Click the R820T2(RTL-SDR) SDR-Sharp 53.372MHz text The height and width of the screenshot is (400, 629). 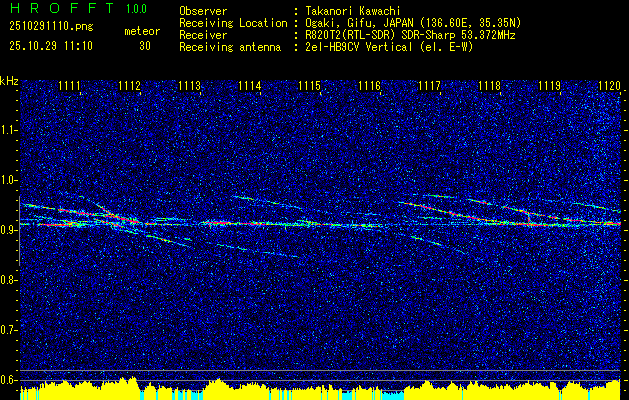click(x=410, y=35)
